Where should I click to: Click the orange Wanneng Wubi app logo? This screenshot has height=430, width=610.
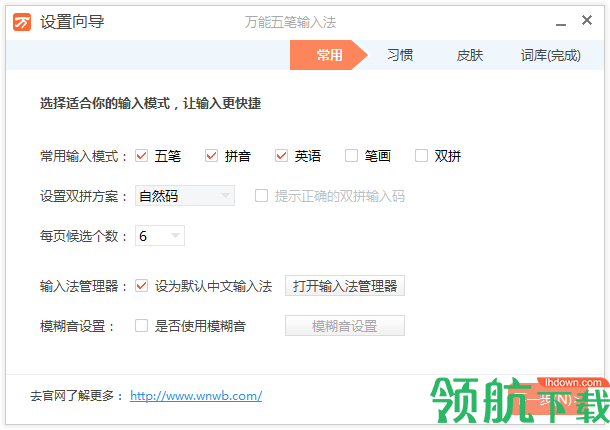[22, 22]
